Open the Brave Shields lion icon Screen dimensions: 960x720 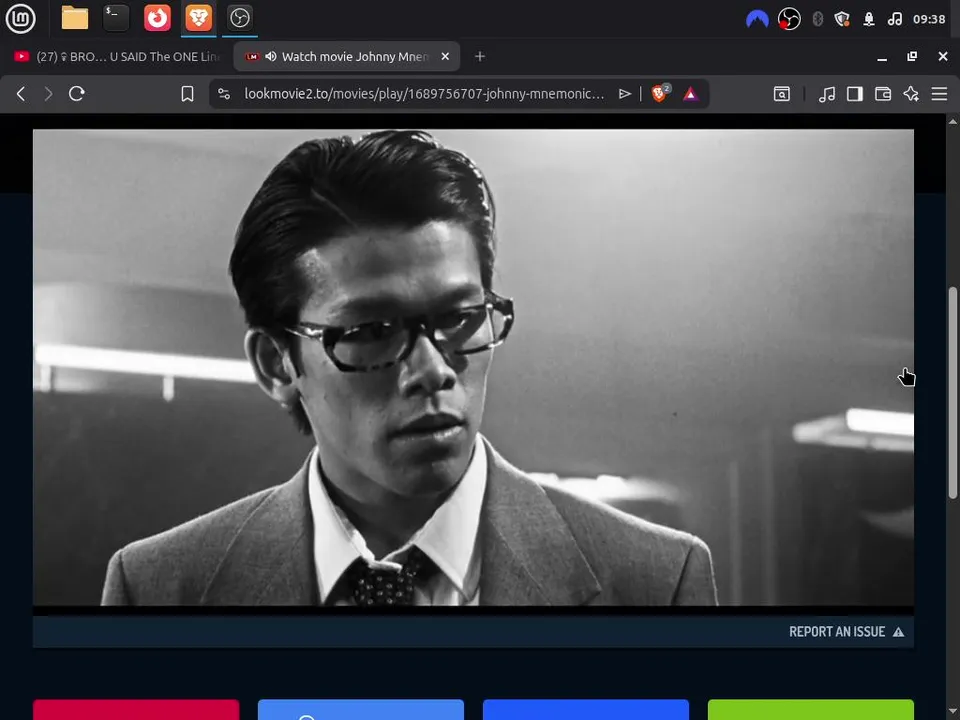661,93
